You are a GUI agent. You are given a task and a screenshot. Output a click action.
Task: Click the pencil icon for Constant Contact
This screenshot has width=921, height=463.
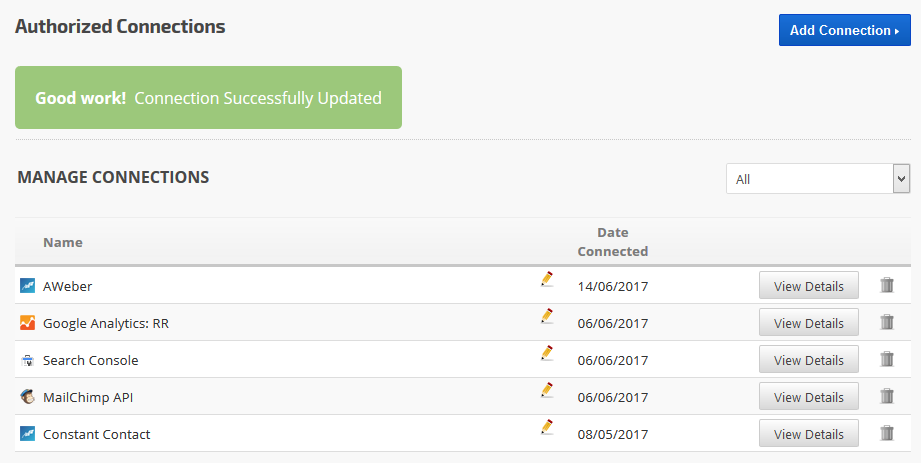[547, 427]
